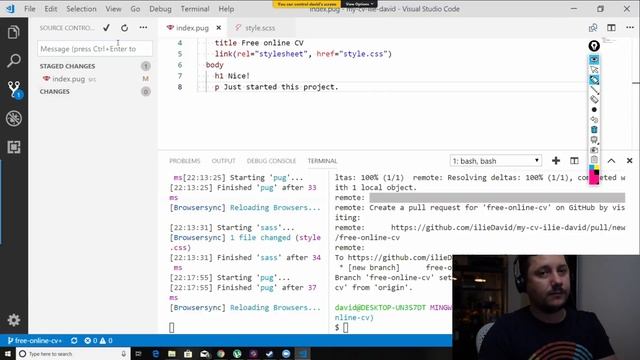The width and height of the screenshot is (640, 360).
Task: Open errors and warnings count in status bar
Action: [98, 340]
